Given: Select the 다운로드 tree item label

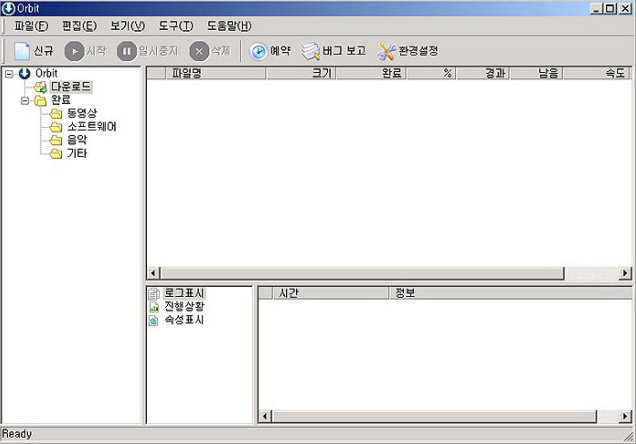Looking at the screenshot, I should pos(71,87).
